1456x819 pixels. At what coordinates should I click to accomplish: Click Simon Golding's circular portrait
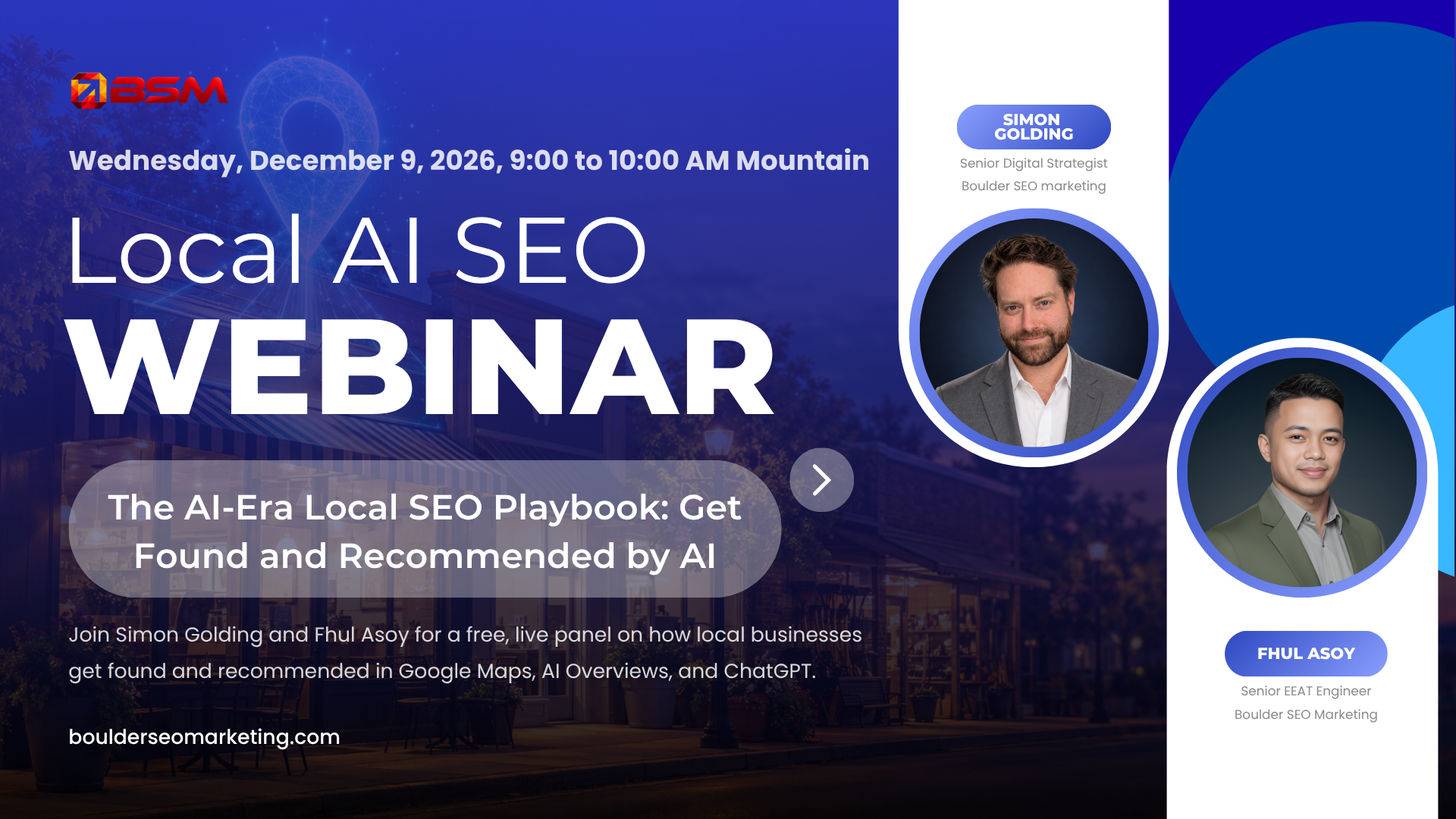pyautogui.click(x=1034, y=333)
